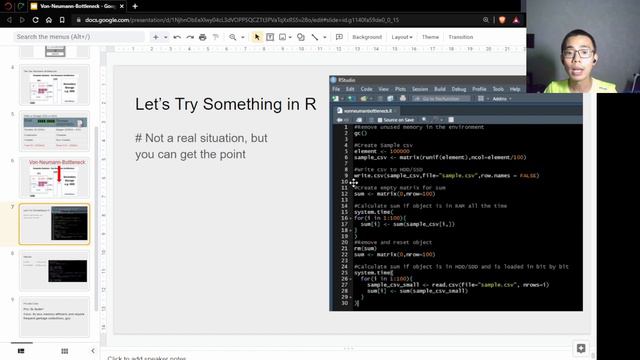The height and width of the screenshot is (360, 640).
Task: Open the Insert image dropdown arrow
Action: (x=290, y=37)
